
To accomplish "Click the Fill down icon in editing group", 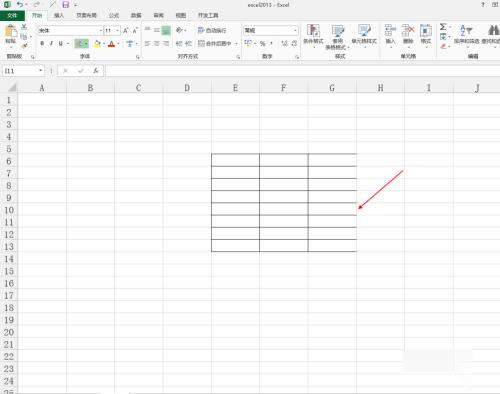I will pyautogui.click(x=443, y=37).
